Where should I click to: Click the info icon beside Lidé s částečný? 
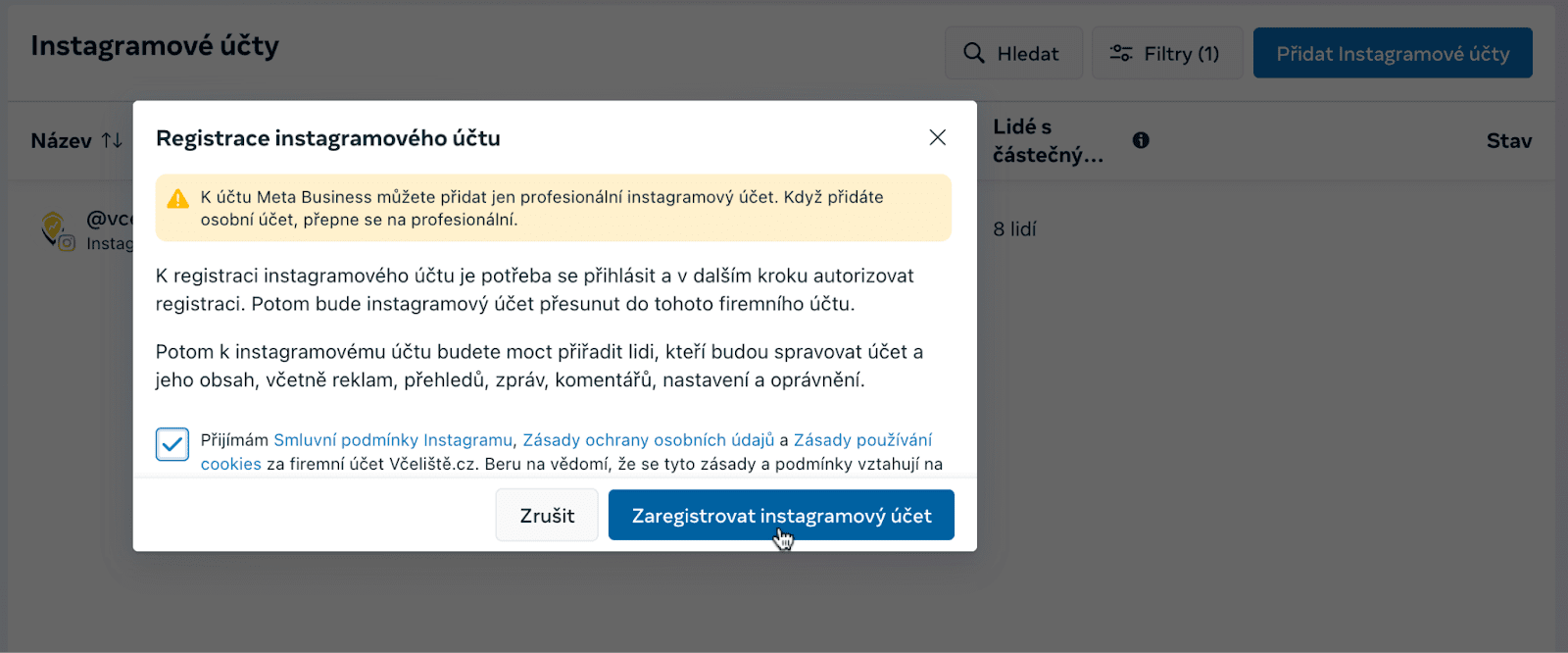(x=1140, y=140)
